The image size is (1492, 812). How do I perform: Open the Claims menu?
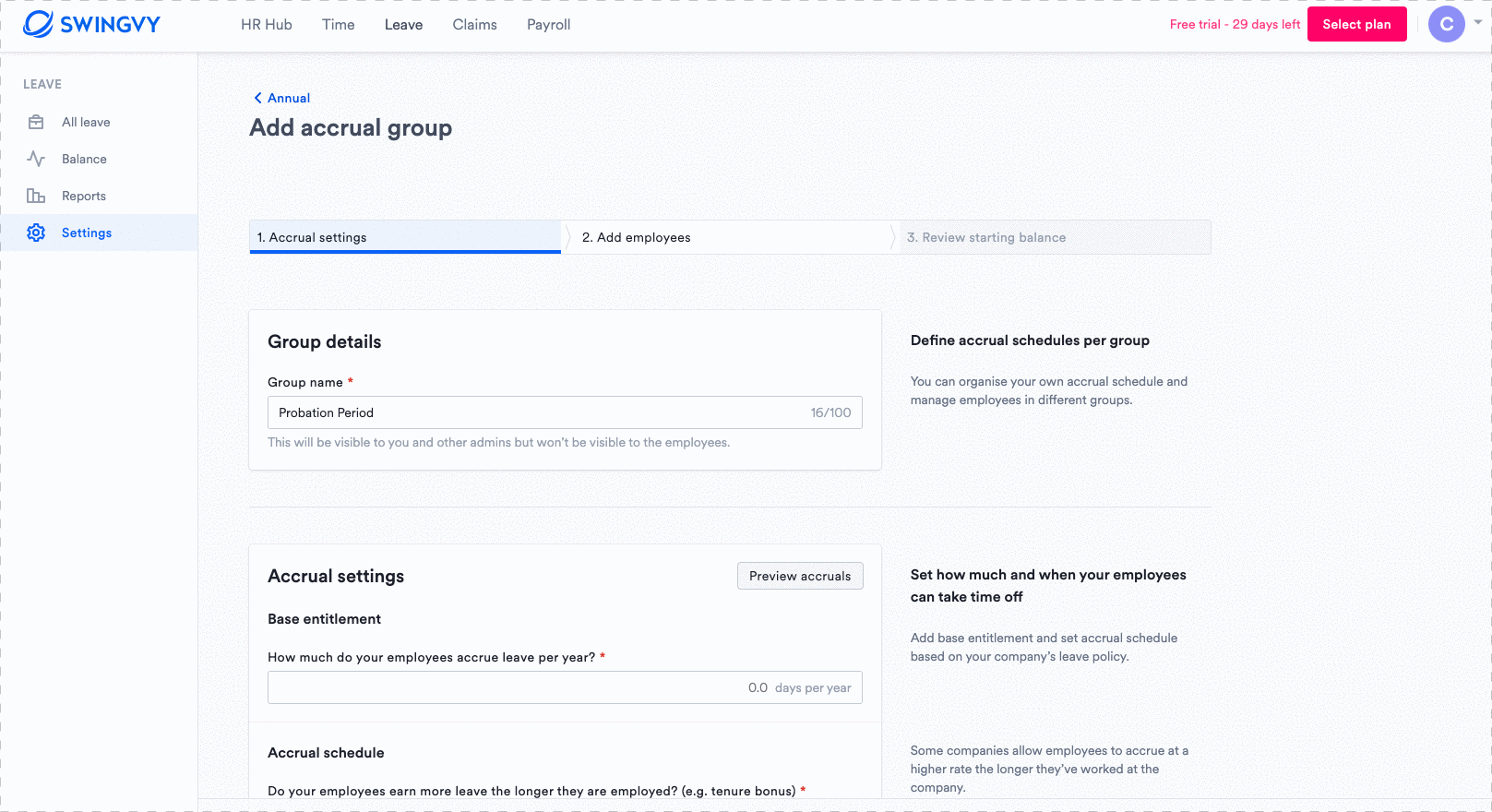point(474,25)
